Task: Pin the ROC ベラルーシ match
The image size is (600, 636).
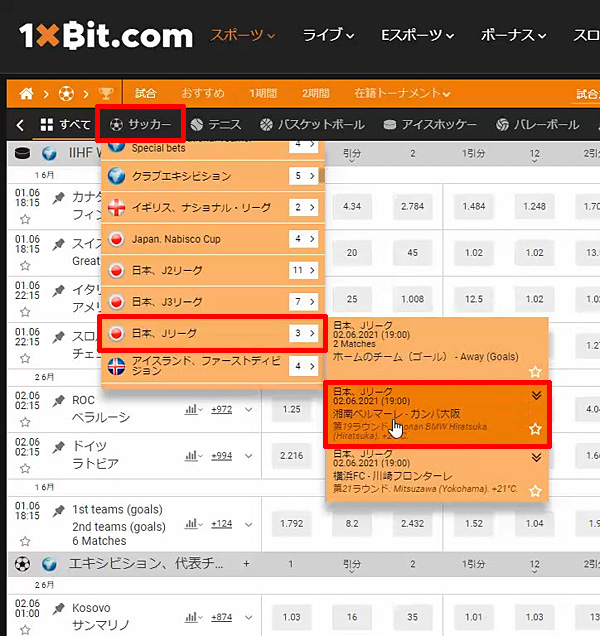Action: 58,401
